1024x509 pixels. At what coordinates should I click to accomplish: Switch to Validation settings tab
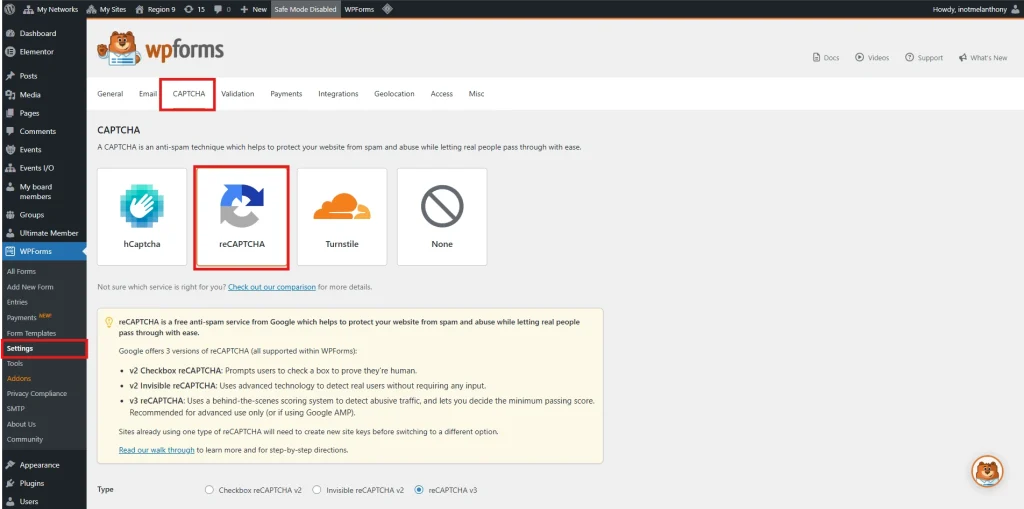238,94
